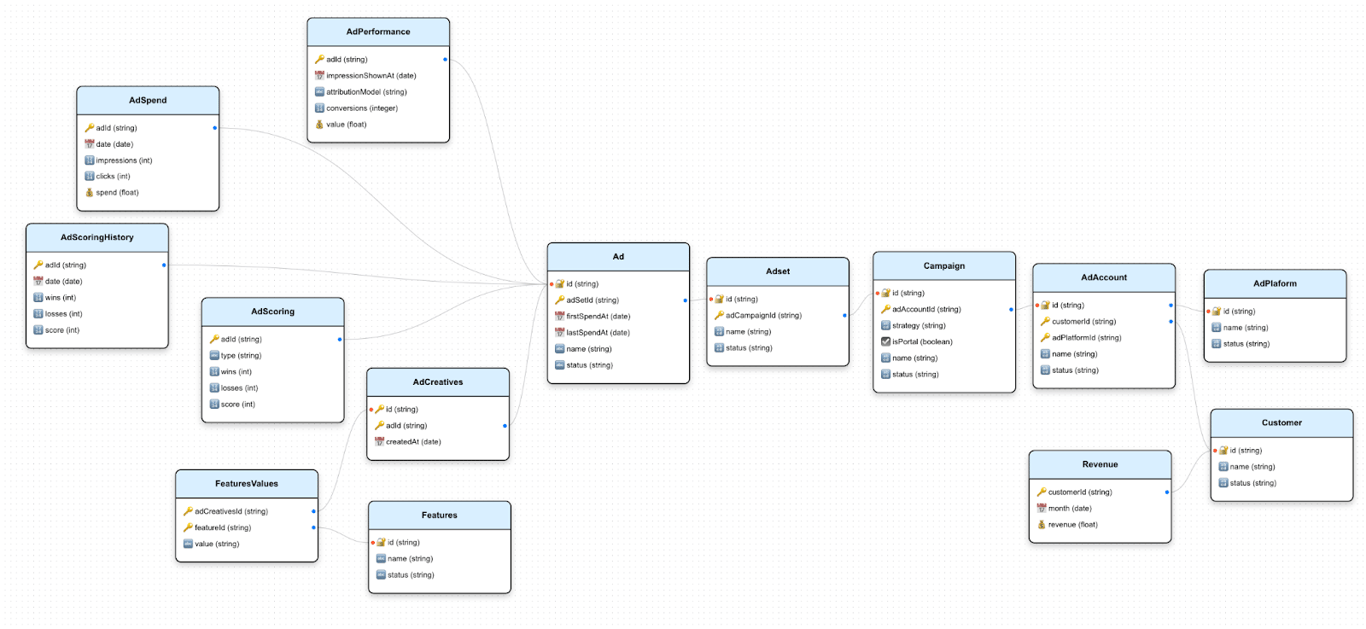The height and width of the screenshot is (629, 1366).
Task: Click the status (string) field in Adset
Action: coord(778,348)
